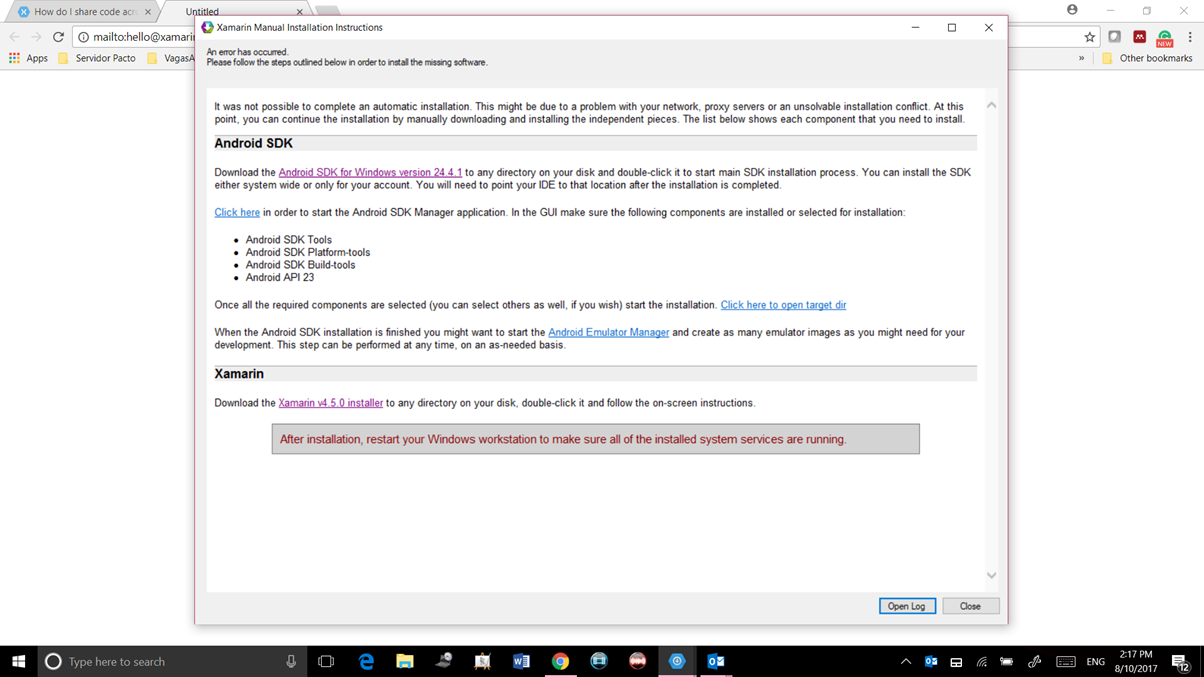Open the target directory link
The image size is (1204, 677).
[x=783, y=305]
